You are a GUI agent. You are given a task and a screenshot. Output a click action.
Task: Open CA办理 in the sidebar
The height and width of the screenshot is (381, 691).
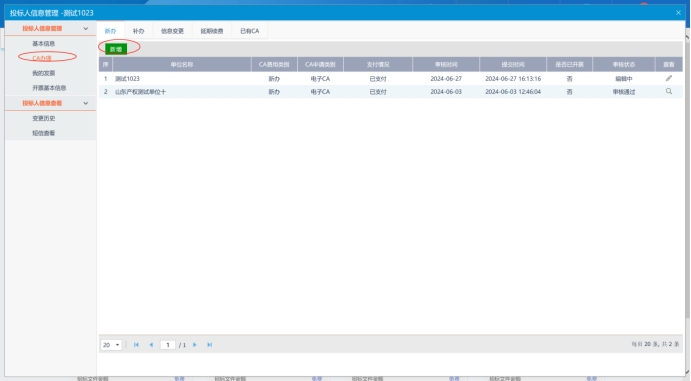42,58
